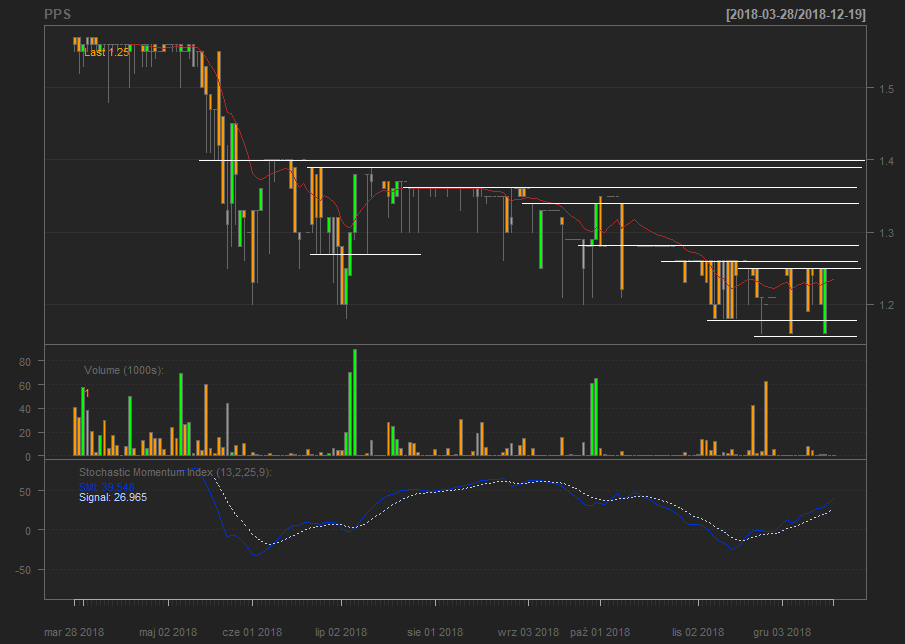Click the 60 volume axis label
This screenshot has width=905, height=644.
tap(25, 385)
